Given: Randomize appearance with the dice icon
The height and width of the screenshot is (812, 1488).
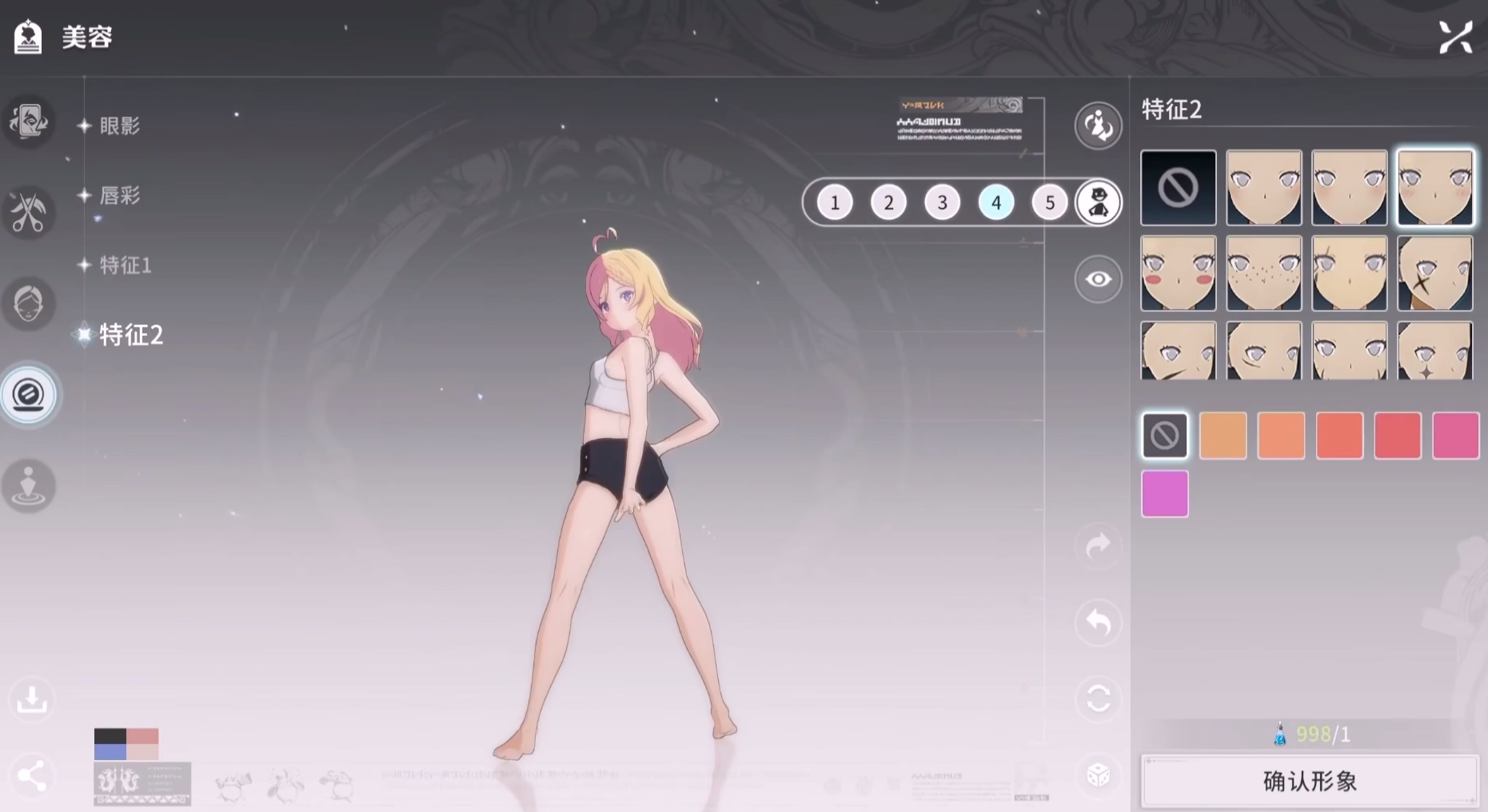Looking at the screenshot, I should (1098, 774).
